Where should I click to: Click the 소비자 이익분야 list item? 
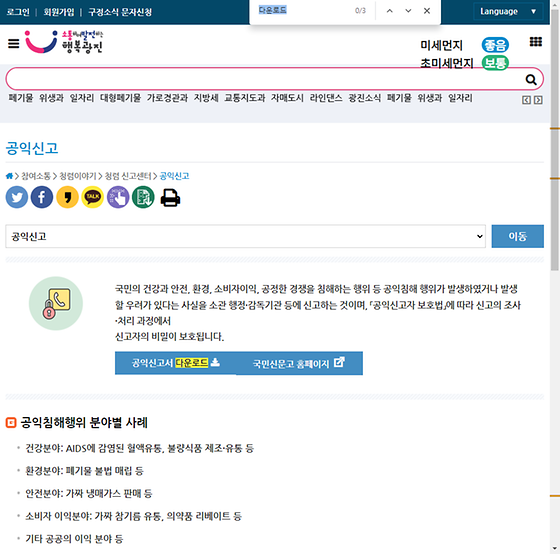[133, 516]
